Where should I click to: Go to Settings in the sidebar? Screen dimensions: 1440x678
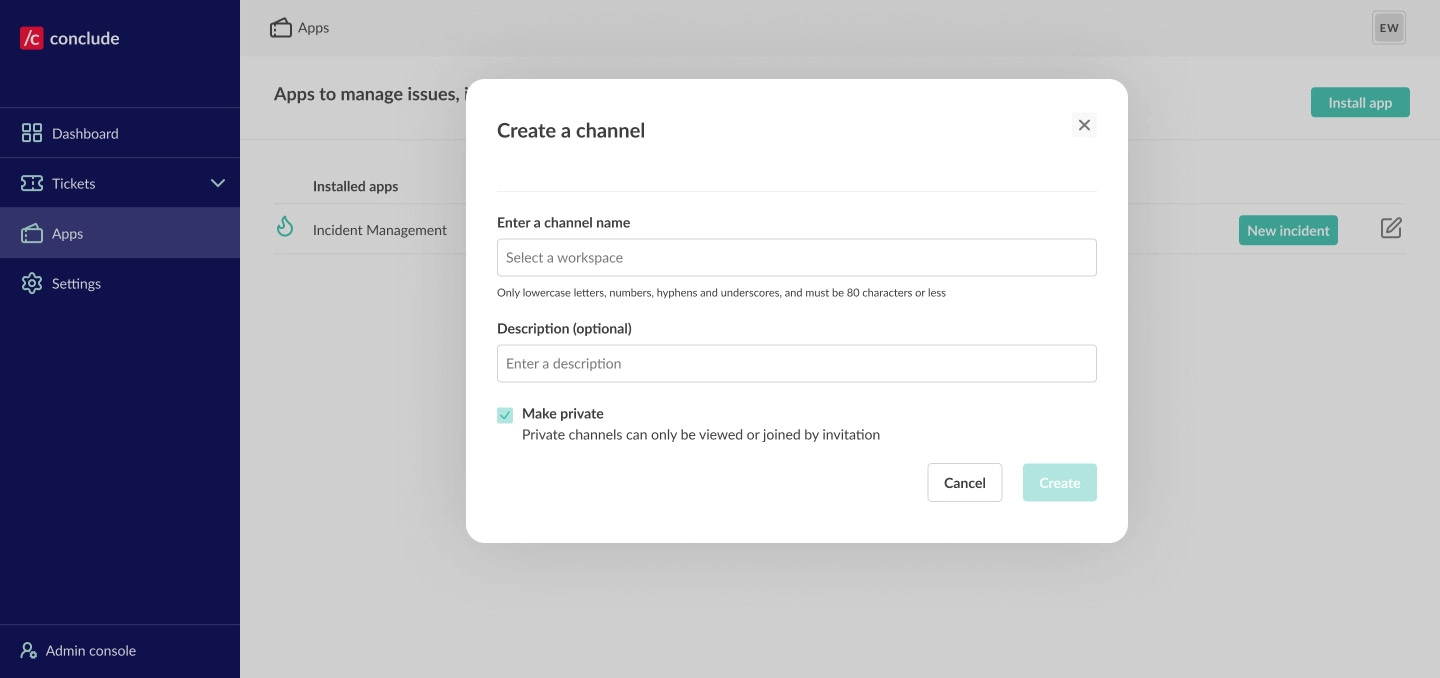click(x=76, y=283)
